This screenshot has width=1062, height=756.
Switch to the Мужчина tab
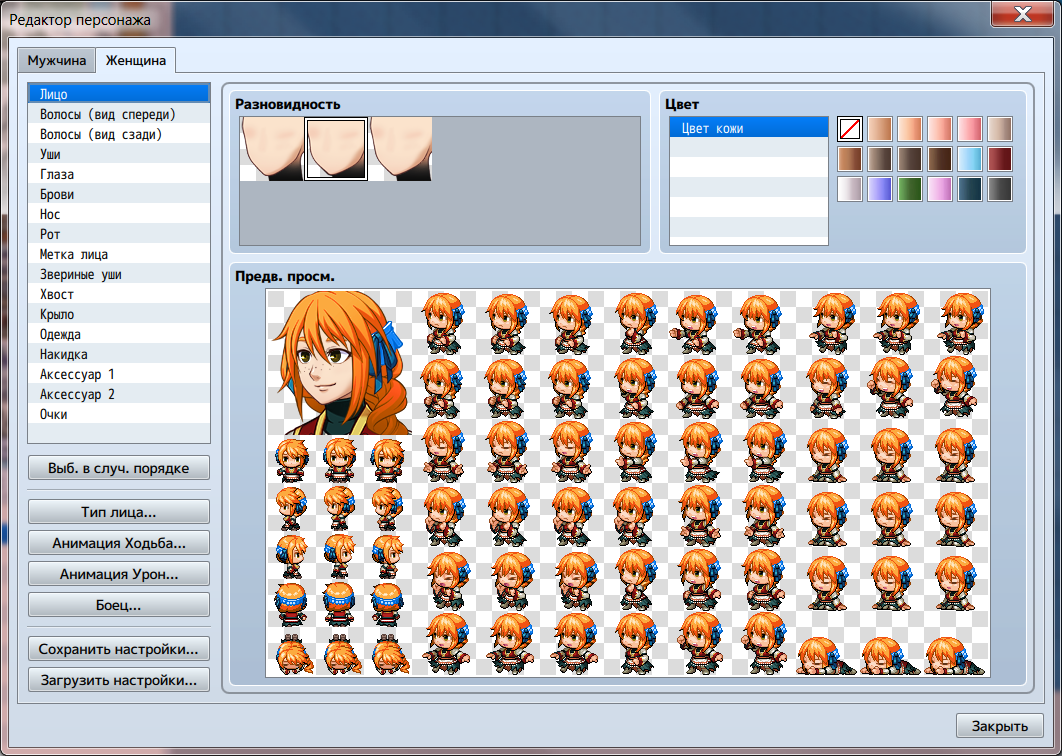(57, 60)
